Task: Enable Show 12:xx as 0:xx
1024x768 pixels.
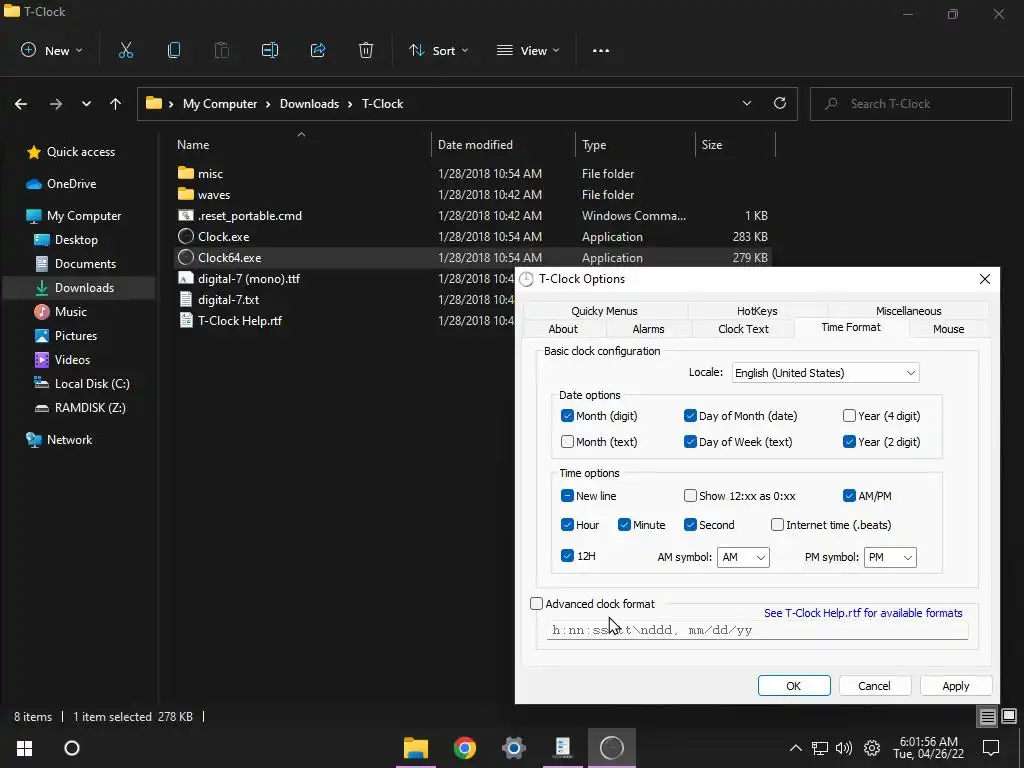Action: tap(690, 496)
